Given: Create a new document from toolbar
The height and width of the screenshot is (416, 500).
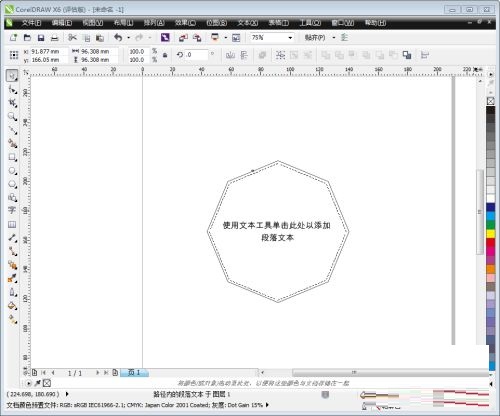Looking at the screenshot, I should (x=13, y=38).
